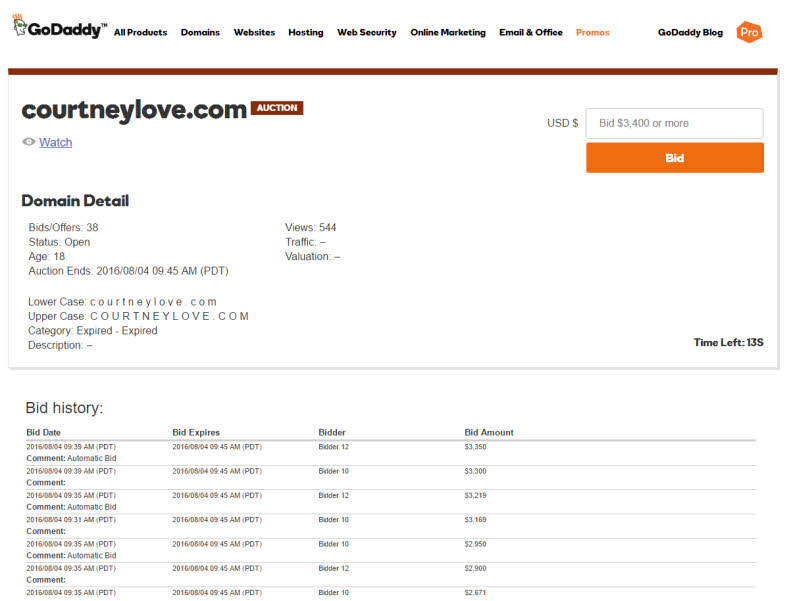This screenshot has height=601, width=800.
Task: Click the Views: 544 text
Action: point(310,228)
